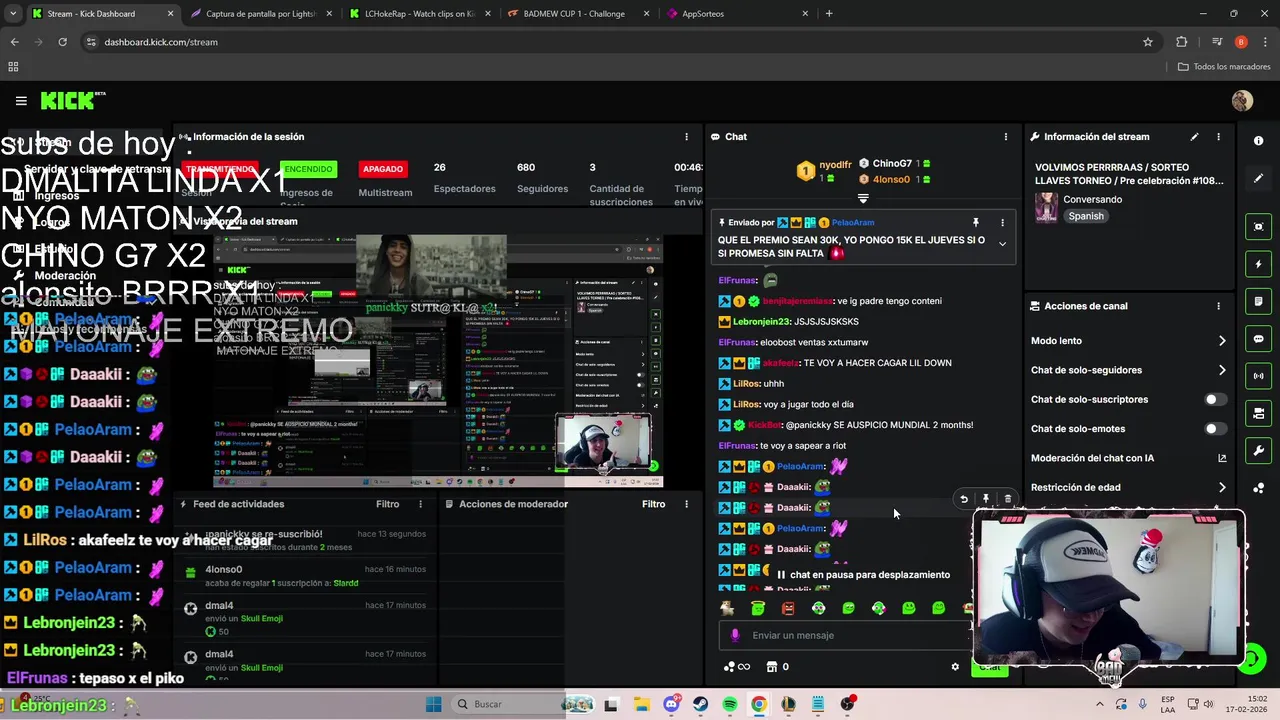The image size is (1280, 720).
Task: Open Información de la sesión options menu
Action: click(686, 137)
